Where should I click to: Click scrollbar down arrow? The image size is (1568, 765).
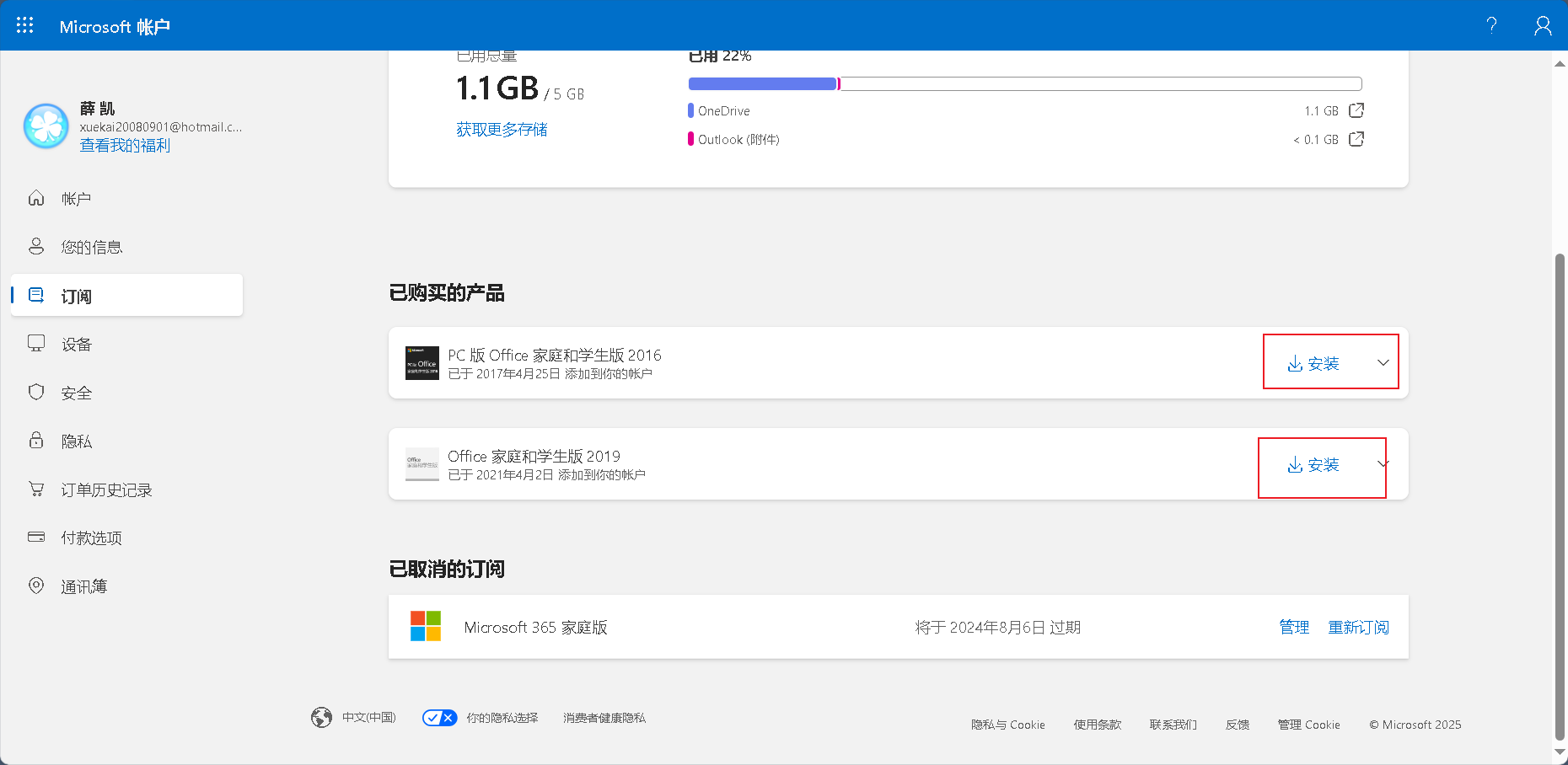coord(1560,752)
